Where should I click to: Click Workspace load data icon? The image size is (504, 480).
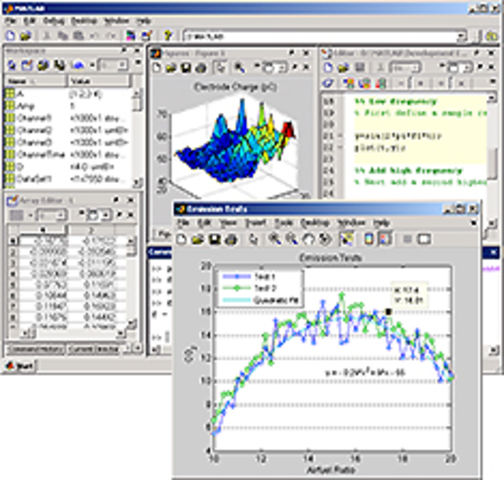(43, 65)
